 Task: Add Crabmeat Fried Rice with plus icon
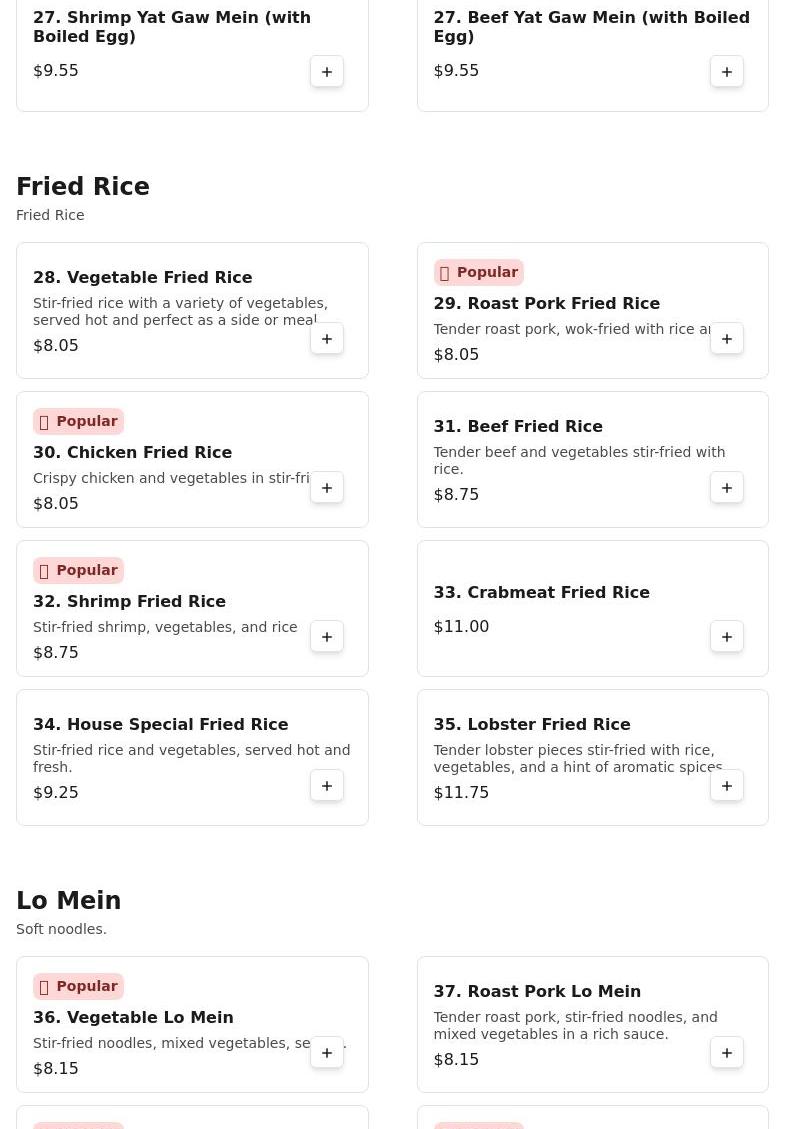pos(727,637)
